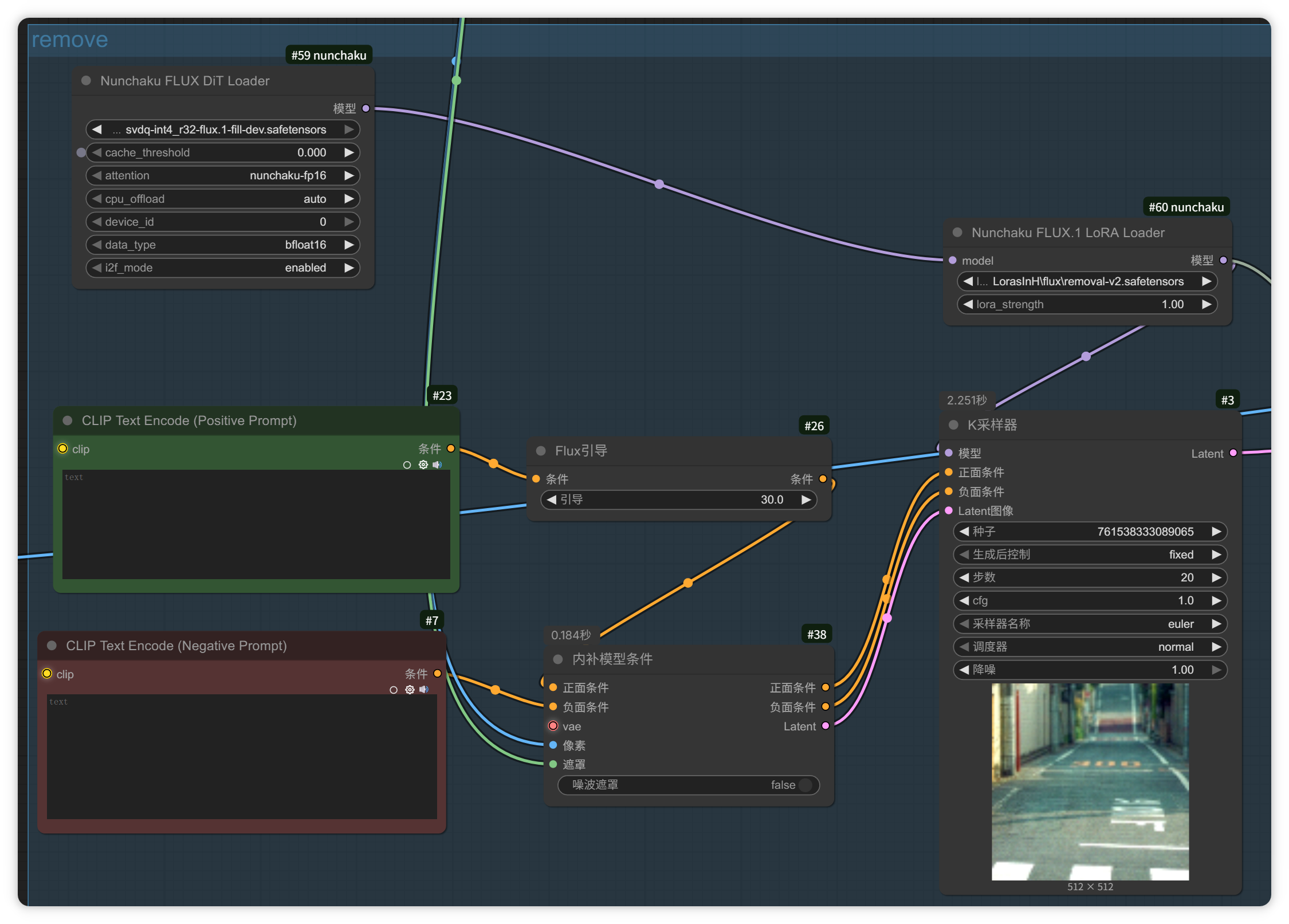The height and width of the screenshot is (924, 1289).
Task: Click the cfg 1.0 value field
Action: [x=1090, y=600]
